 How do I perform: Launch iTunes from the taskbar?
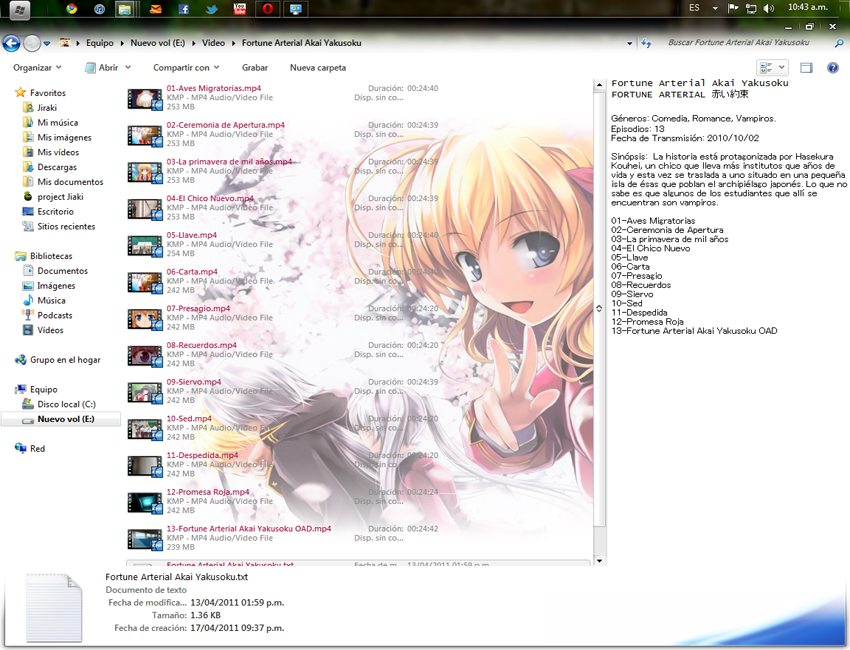pyautogui.click(x=99, y=9)
